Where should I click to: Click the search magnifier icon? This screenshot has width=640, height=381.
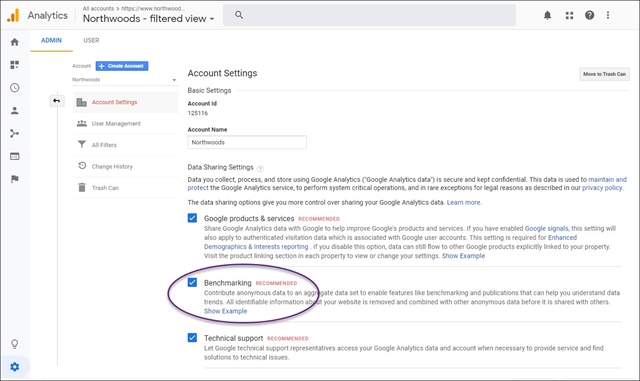pyautogui.click(x=239, y=15)
